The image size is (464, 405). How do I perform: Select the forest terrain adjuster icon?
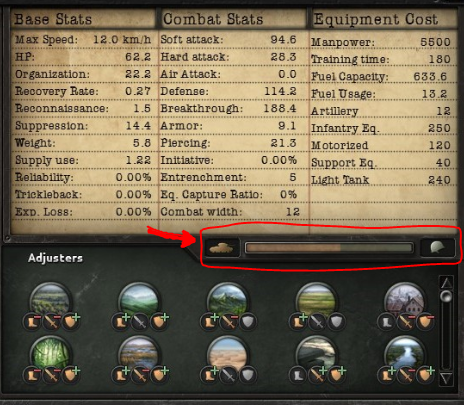point(50,300)
